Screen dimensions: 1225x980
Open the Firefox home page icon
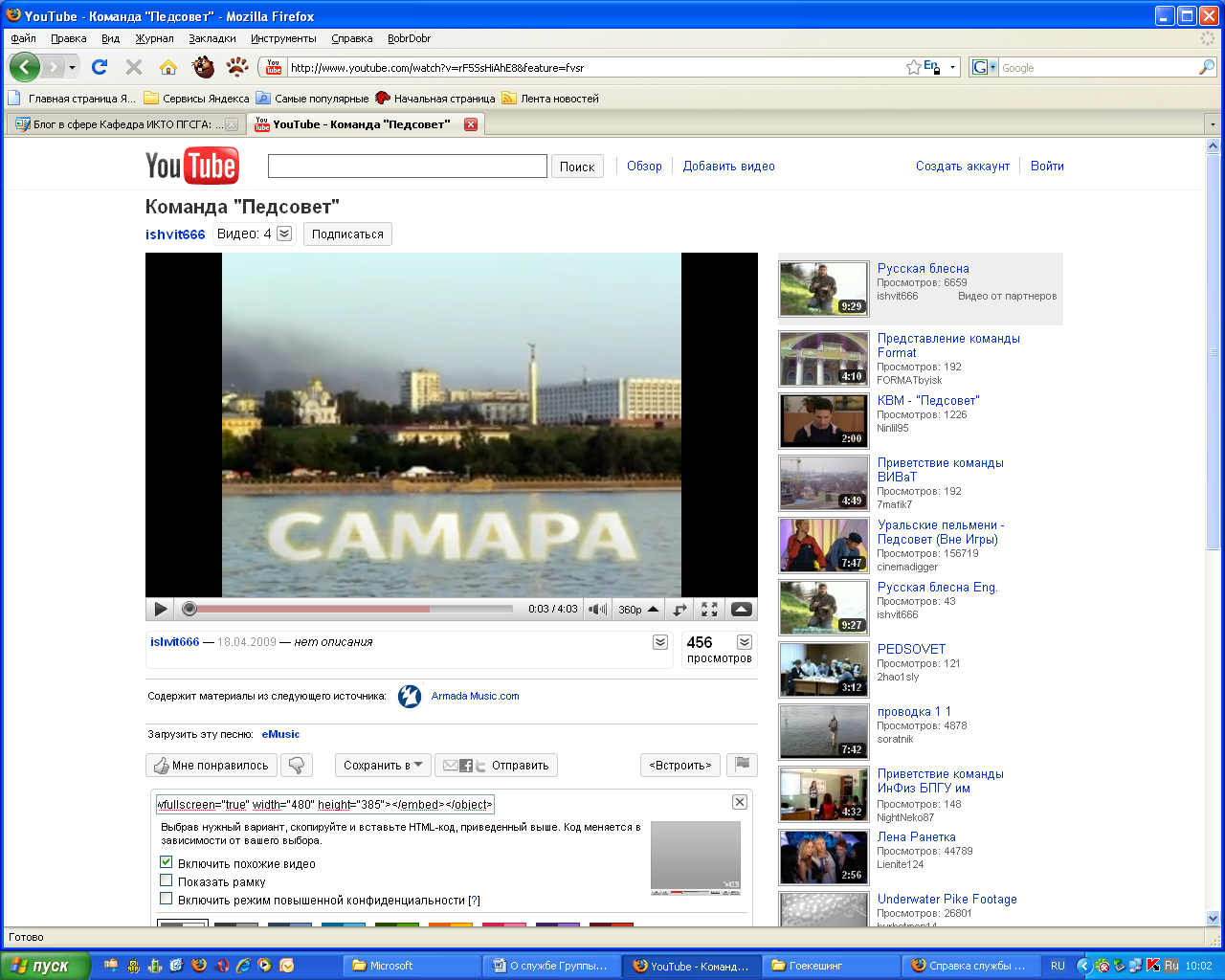(168, 67)
